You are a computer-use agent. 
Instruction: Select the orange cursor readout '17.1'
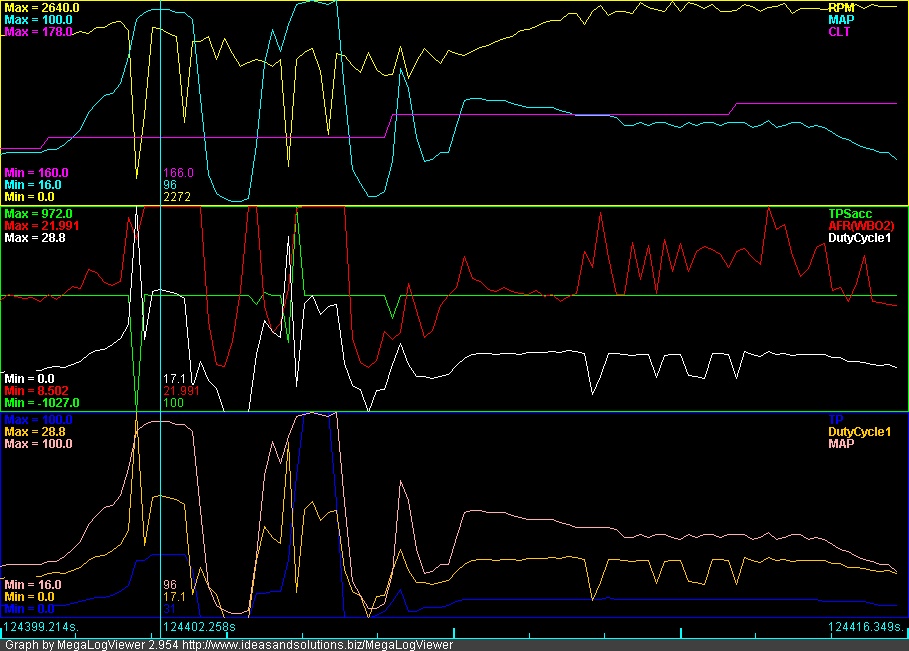coord(174,597)
